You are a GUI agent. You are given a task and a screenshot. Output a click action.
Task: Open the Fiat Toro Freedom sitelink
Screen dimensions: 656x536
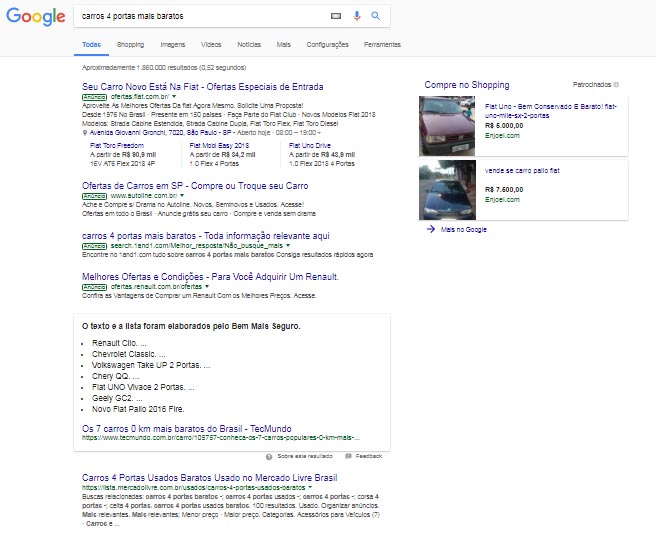tap(117, 146)
